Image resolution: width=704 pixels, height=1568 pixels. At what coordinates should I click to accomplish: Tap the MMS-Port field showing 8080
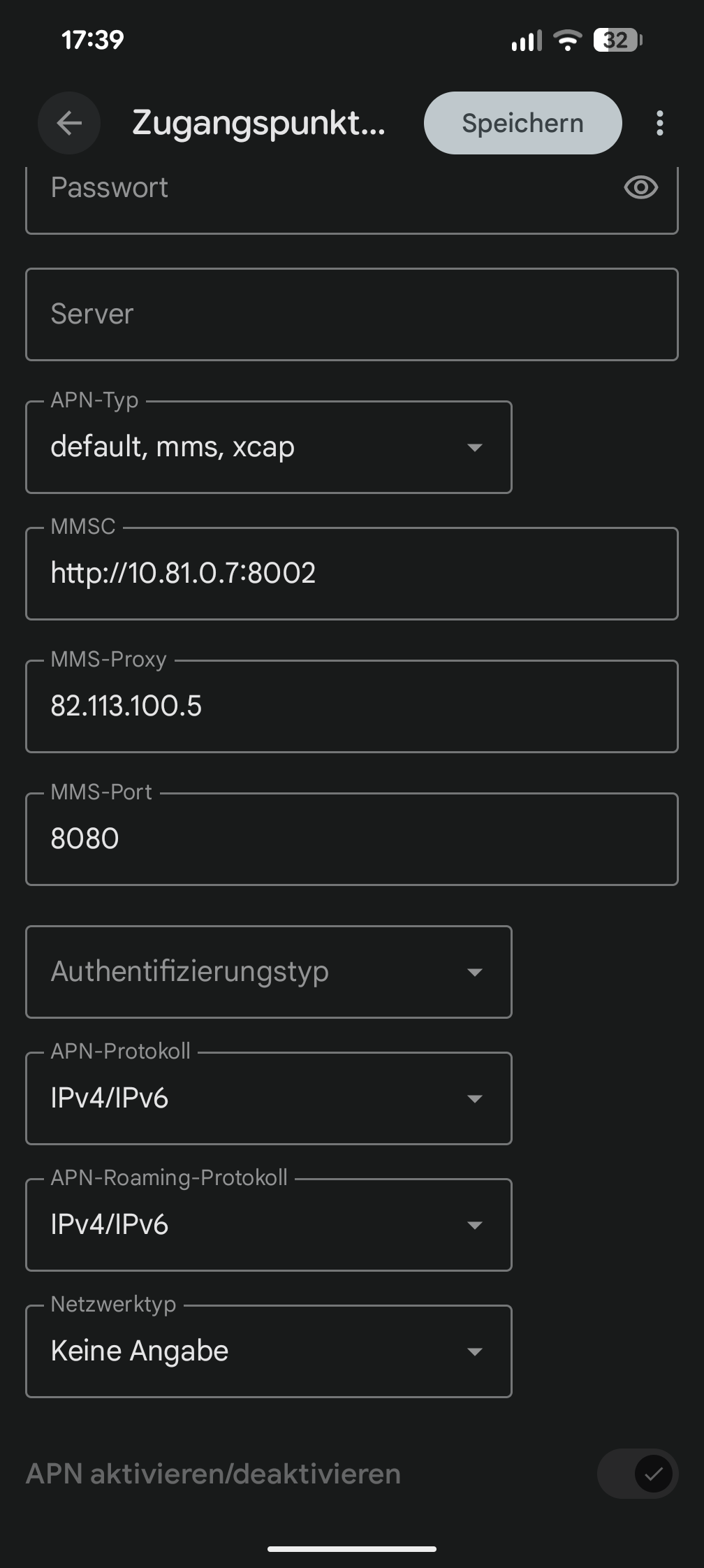[x=351, y=839]
